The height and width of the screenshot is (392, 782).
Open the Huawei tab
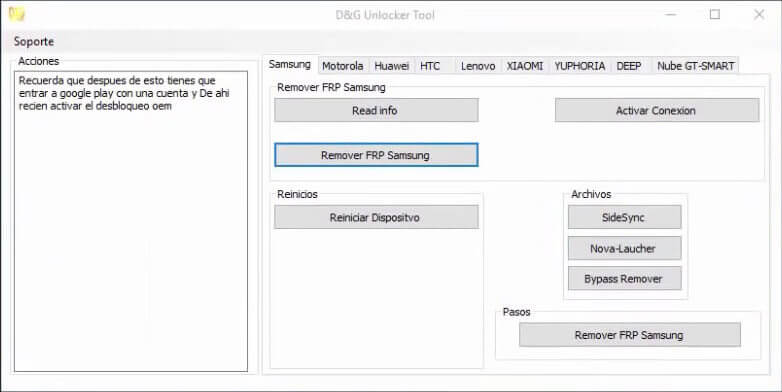click(x=391, y=66)
